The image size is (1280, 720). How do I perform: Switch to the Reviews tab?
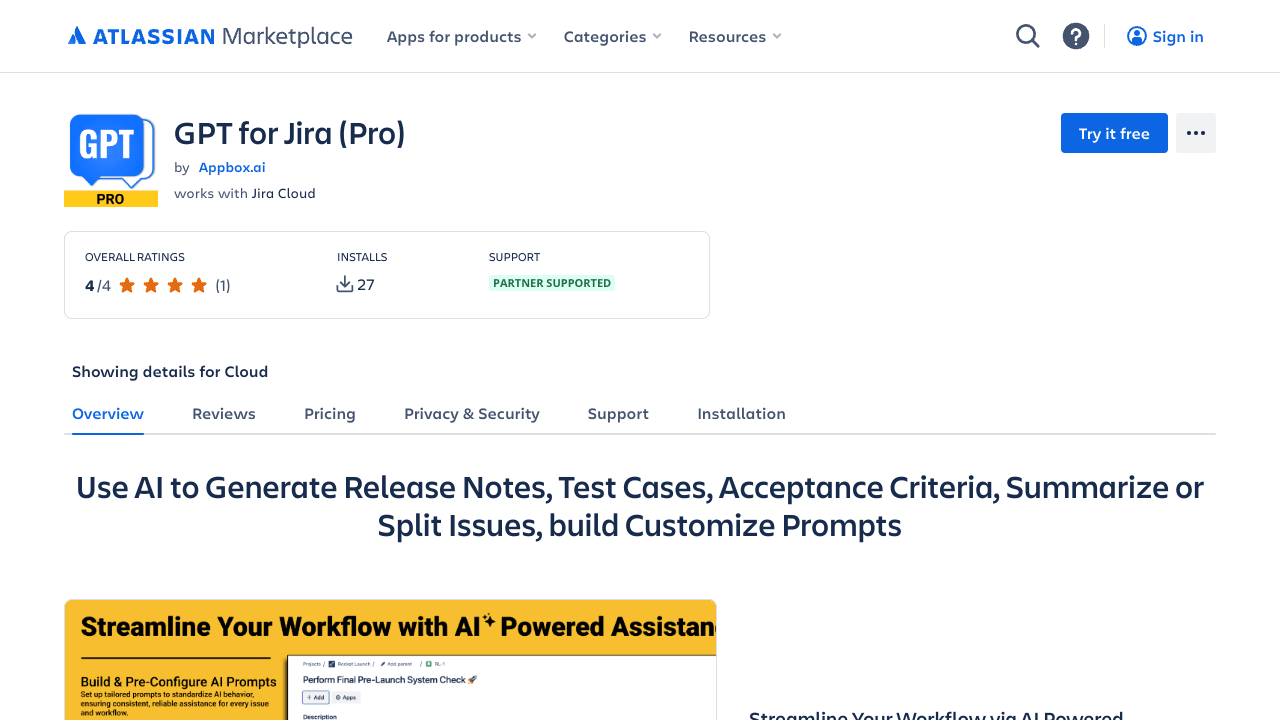click(223, 413)
